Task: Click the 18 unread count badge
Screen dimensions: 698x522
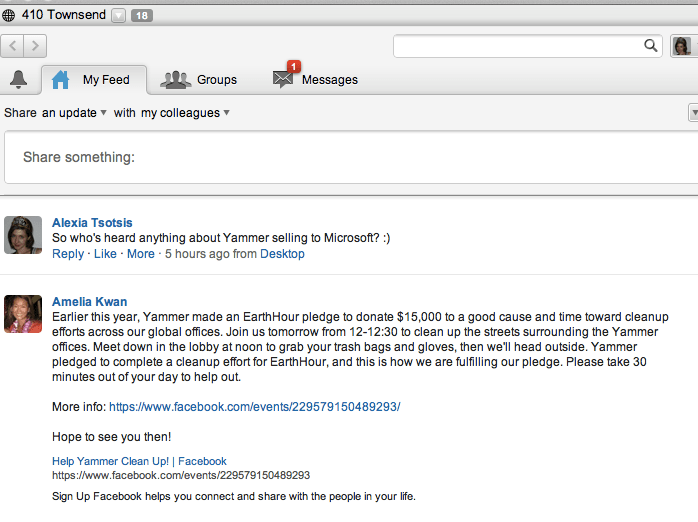Action: (x=141, y=16)
